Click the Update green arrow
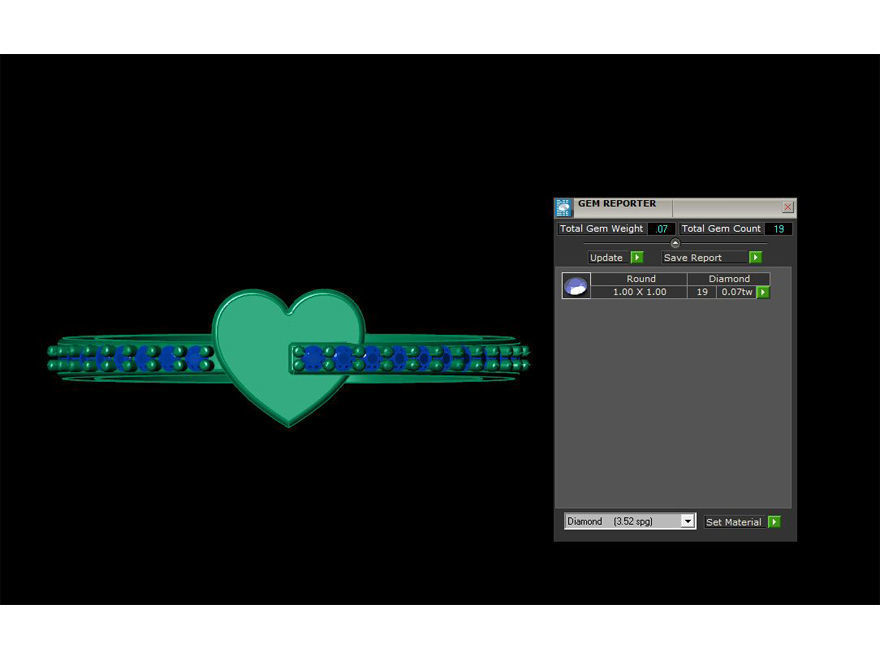This screenshot has height=660, width=880. point(637,257)
